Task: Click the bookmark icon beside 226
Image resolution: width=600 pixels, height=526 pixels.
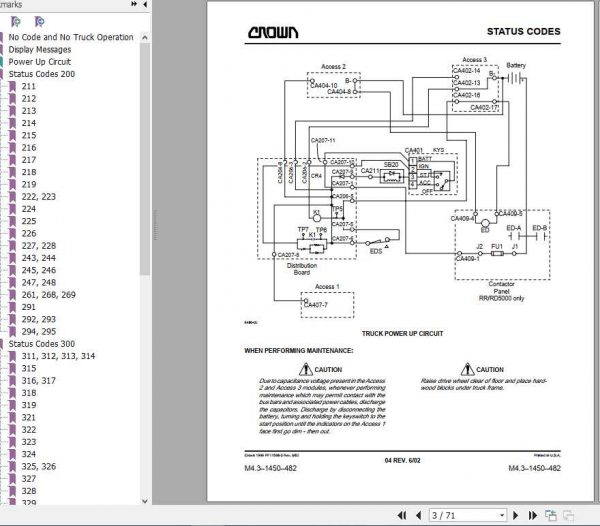Action: 13,233
